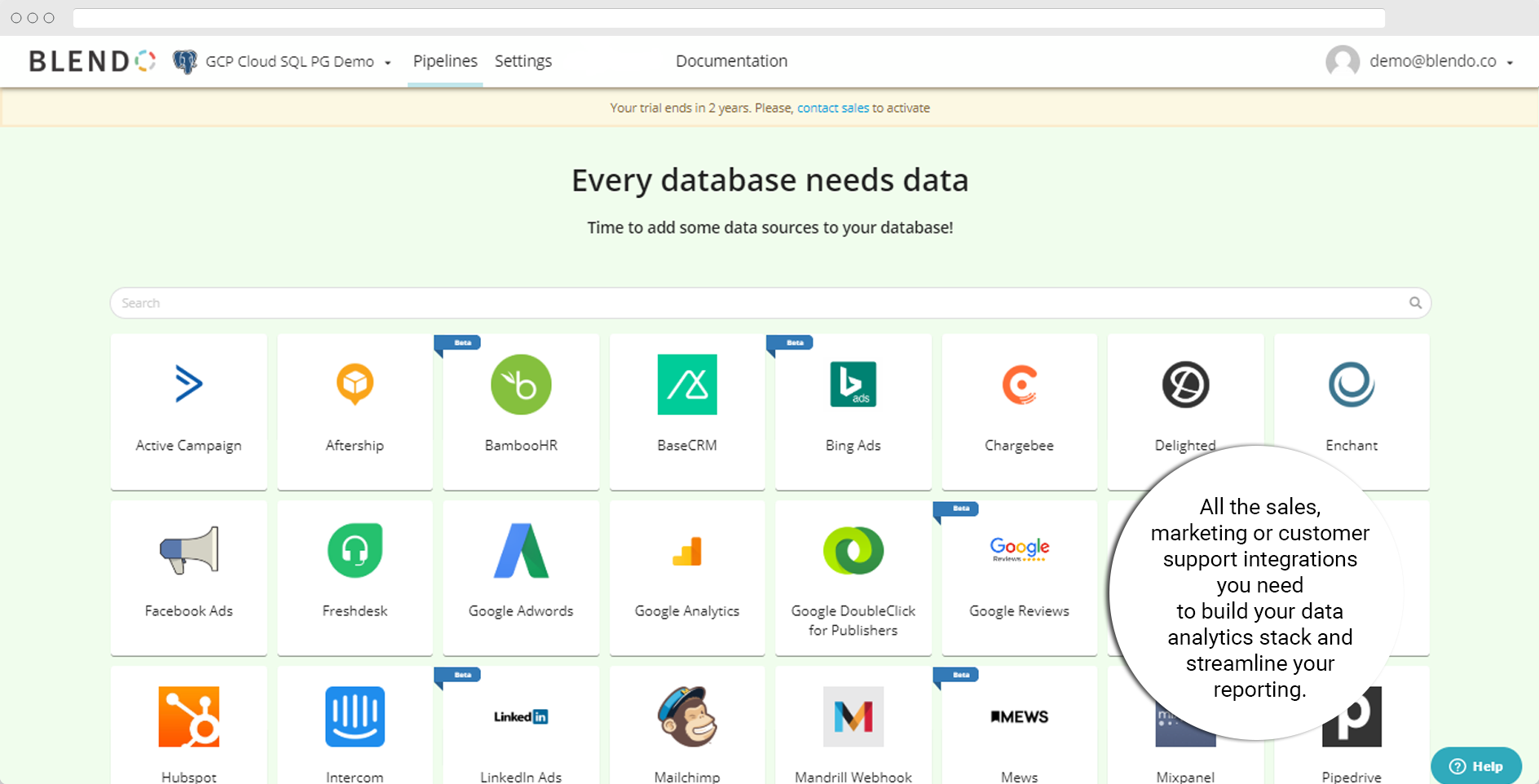Click the Aftership label text
Screen dimensions: 1539x784
(355, 446)
